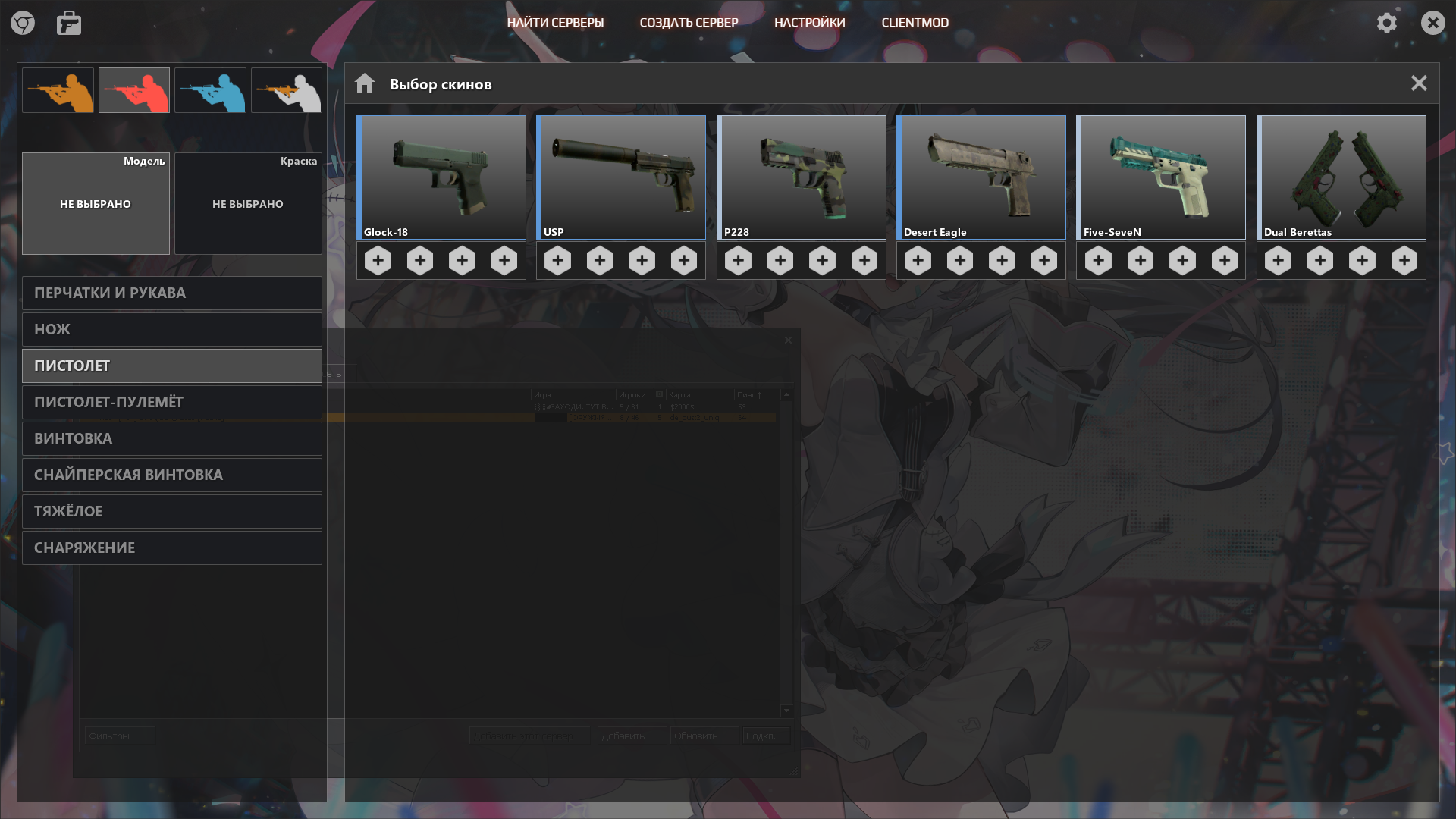Image resolution: width=1456 pixels, height=819 pixels.
Task: Click Фильтры in background server browser
Action: 120,736
